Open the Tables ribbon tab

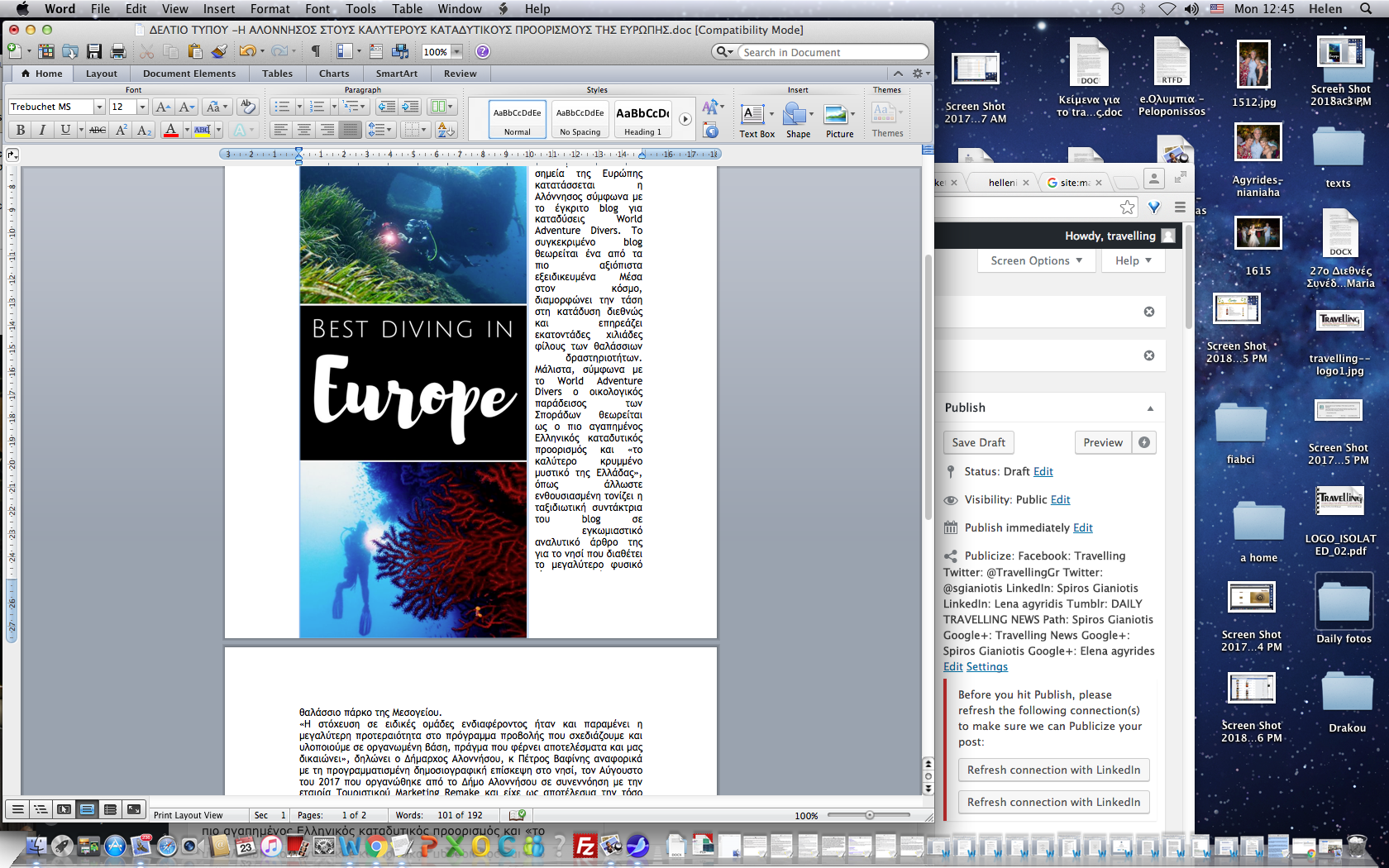tap(278, 74)
